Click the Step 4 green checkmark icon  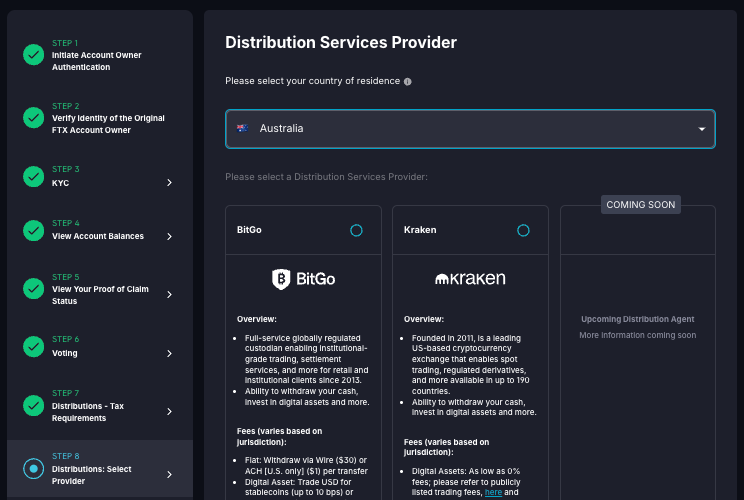click(34, 231)
